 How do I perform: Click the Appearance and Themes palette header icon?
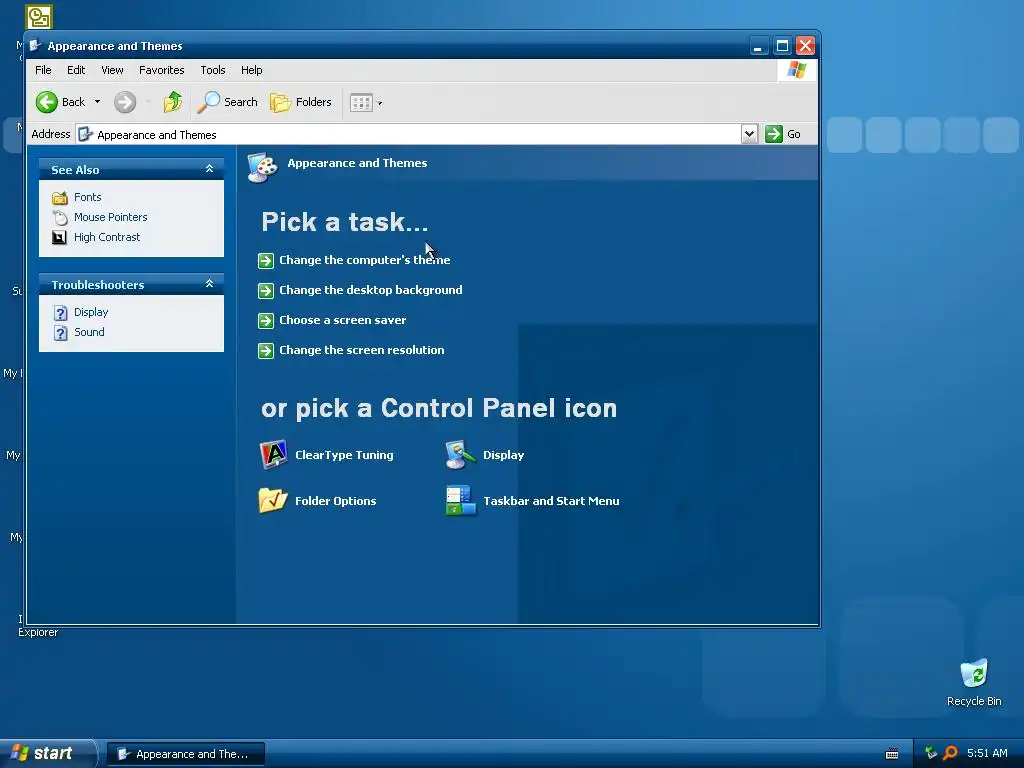click(263, 167)
